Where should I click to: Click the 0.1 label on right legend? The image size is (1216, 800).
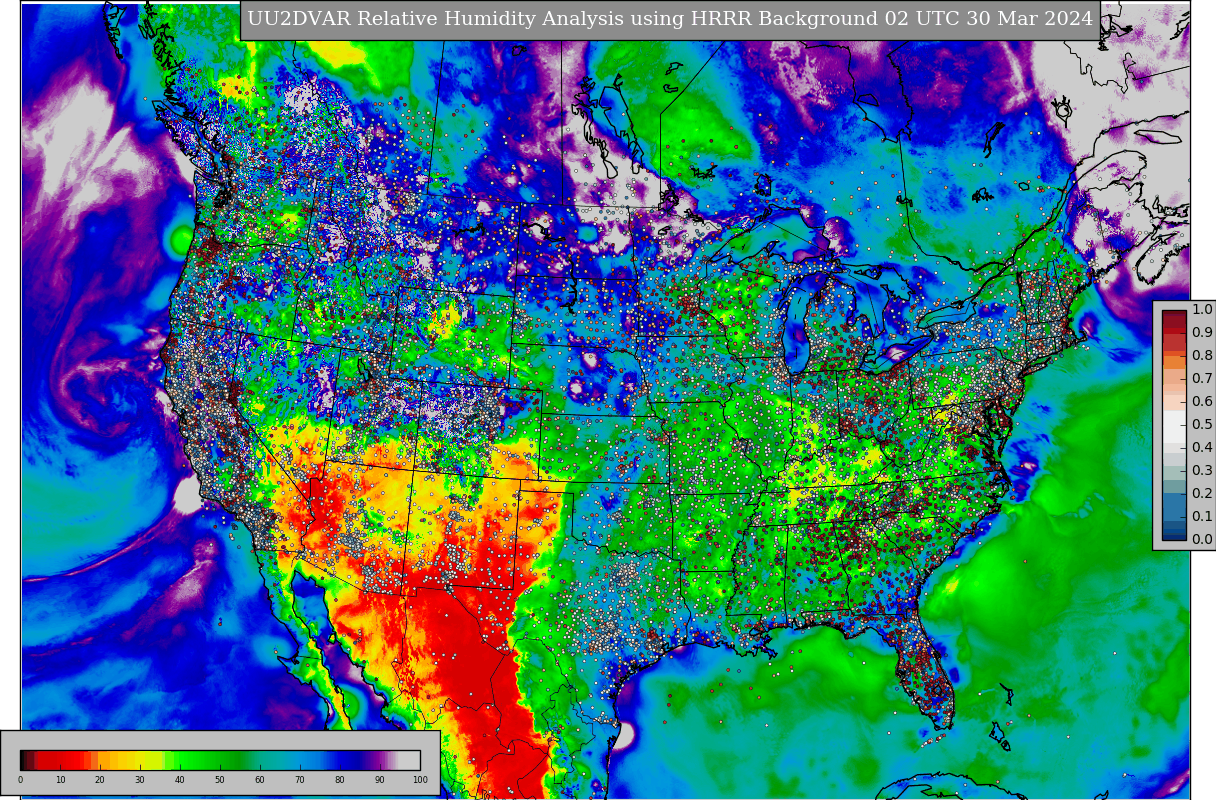point(1202,517)
